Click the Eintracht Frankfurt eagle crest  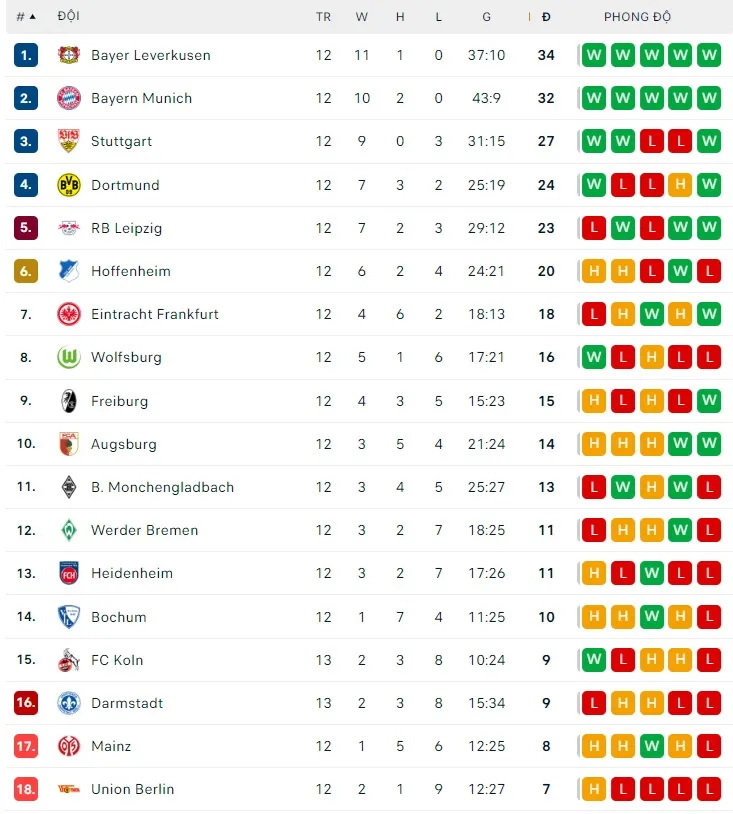(68, 314)
